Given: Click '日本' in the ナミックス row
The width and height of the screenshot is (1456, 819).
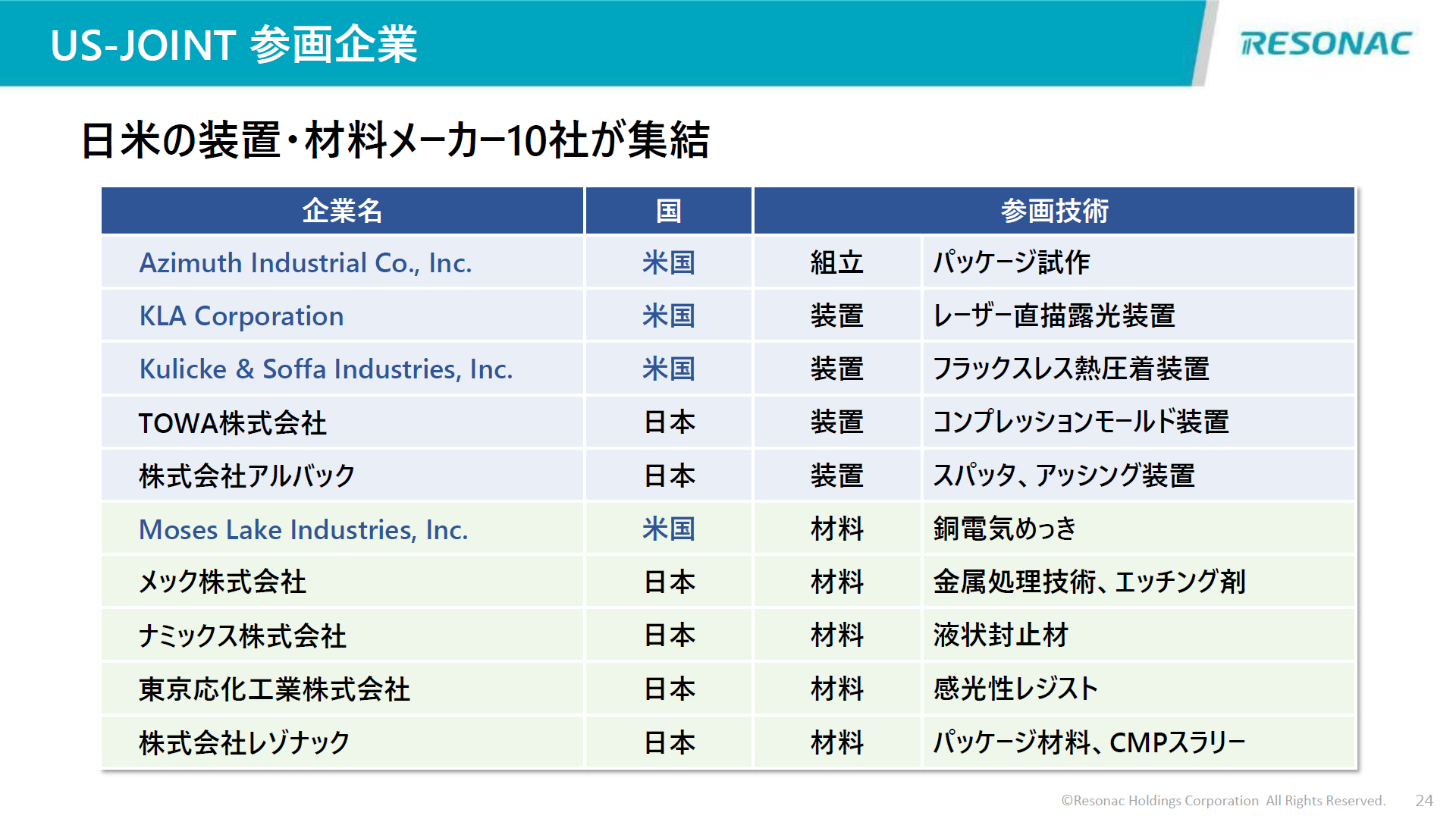Looking at the screenshot, I should [x=669, y=635].
